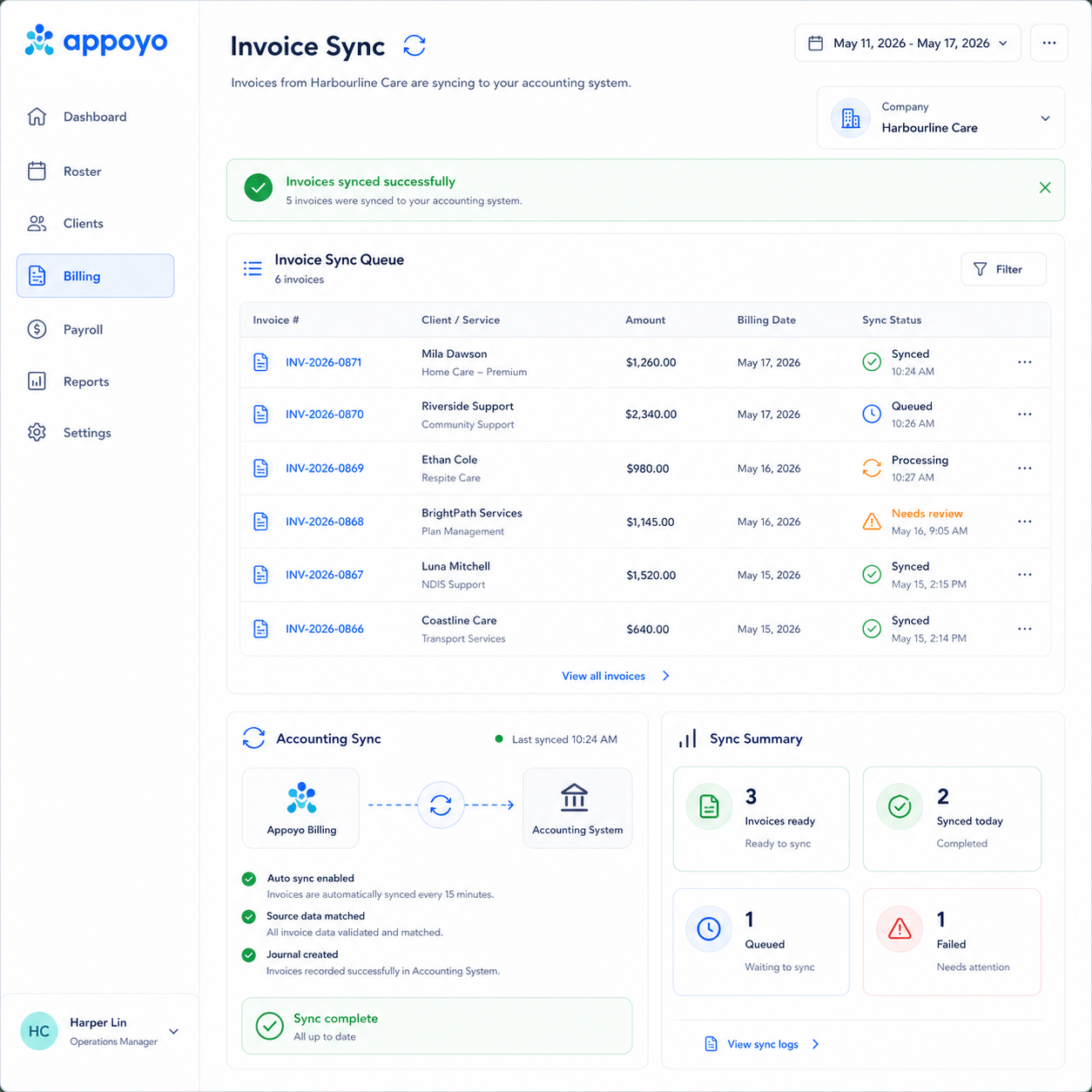Click the Amount column header

pyautogui.click(x=645, y=320)
